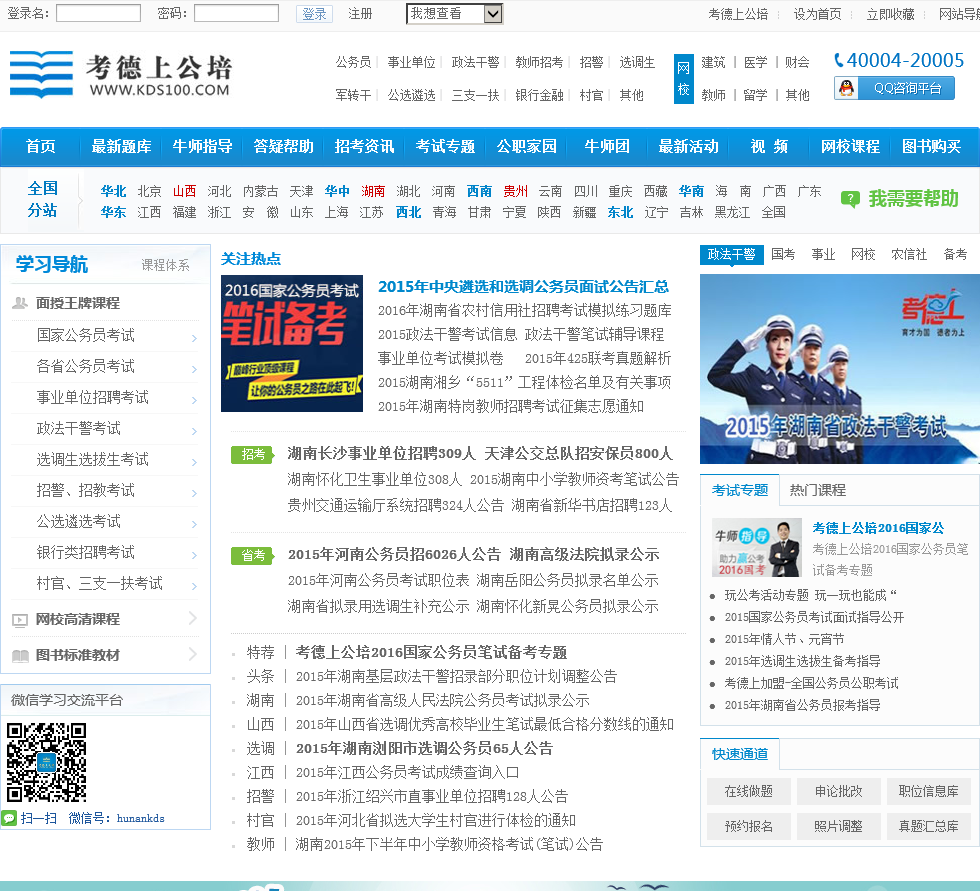This screenshot has height=891, width=980.
Task: Expand the 各省公务员考试 arrow
Action: (x=194, y=369)
